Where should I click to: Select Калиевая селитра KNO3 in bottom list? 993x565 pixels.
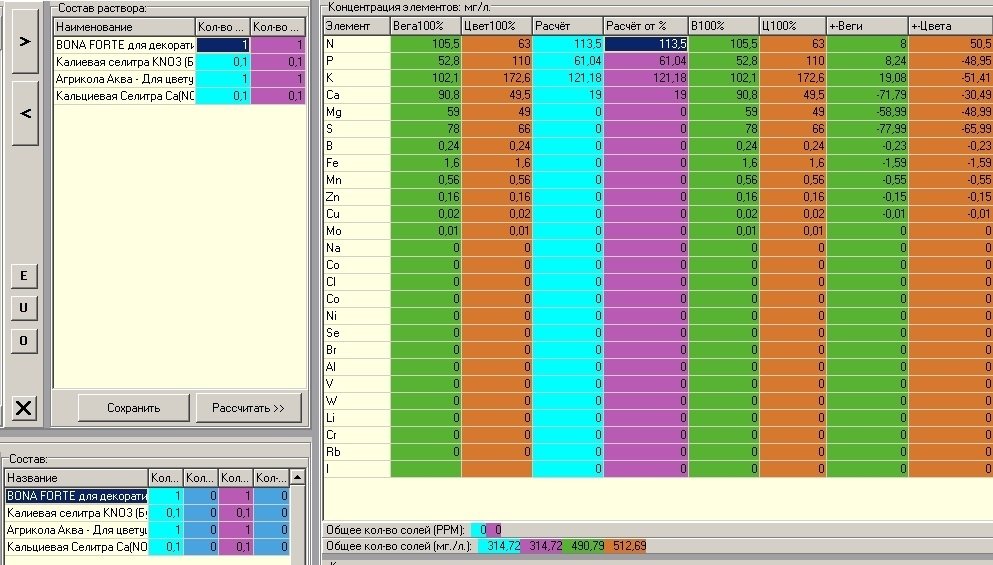[147, 512]
